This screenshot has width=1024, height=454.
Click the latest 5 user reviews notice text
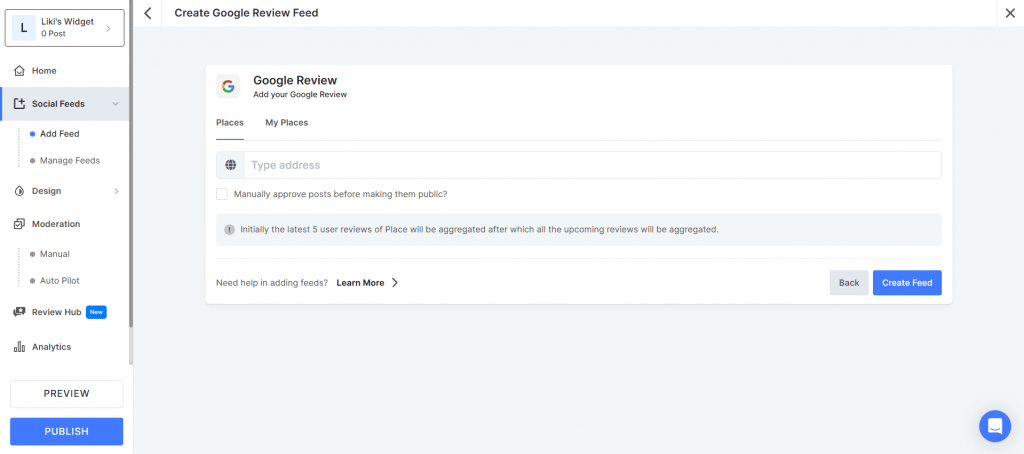click(479, 230)
